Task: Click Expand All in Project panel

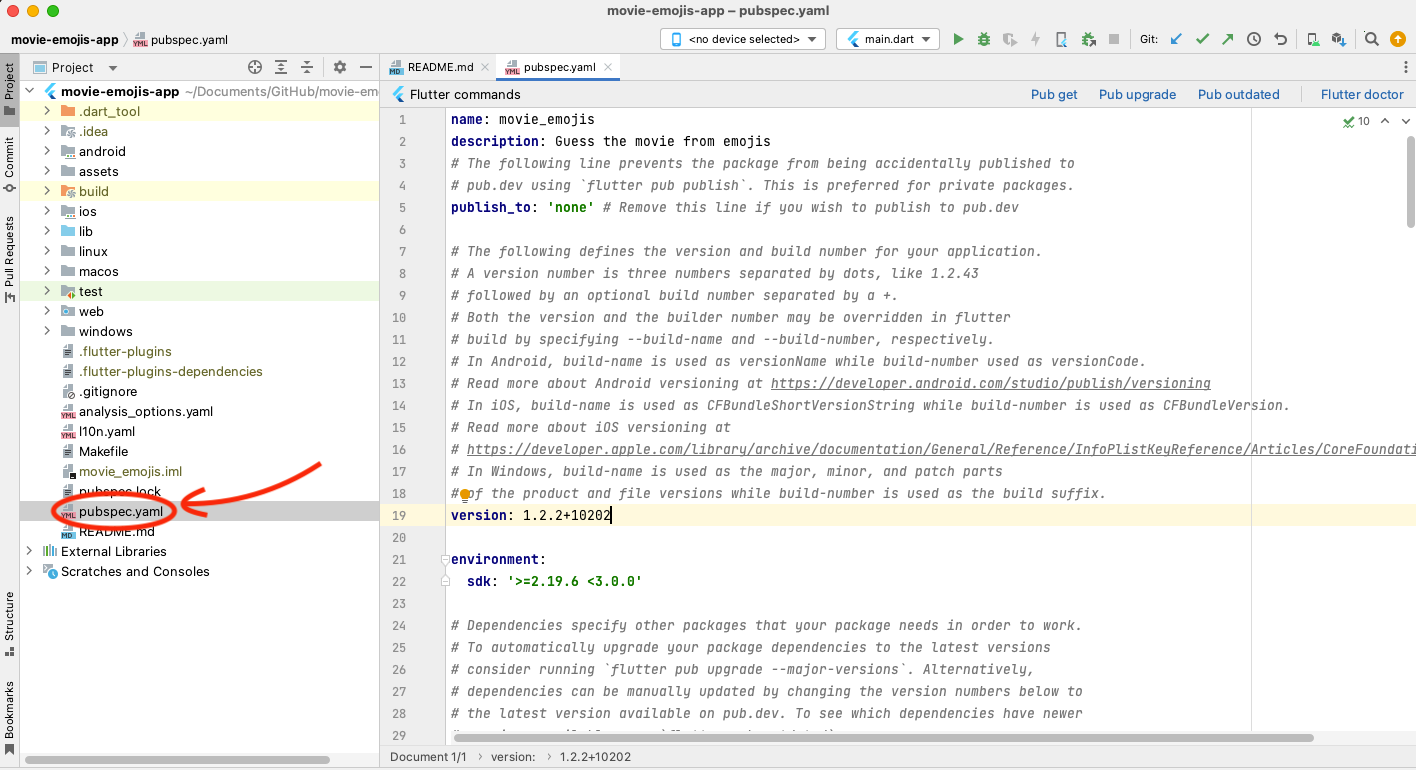Action: (x=281, y=67)
